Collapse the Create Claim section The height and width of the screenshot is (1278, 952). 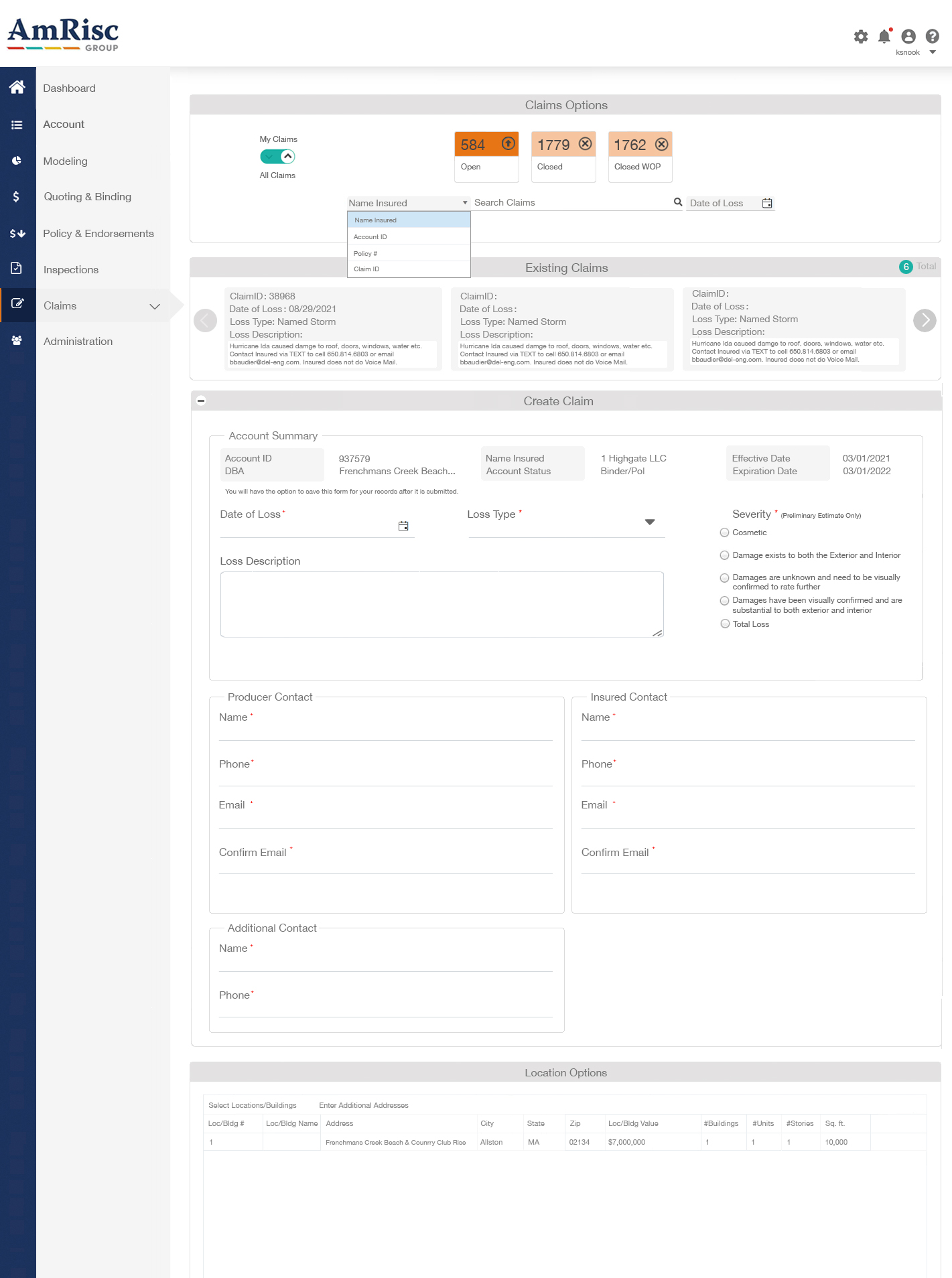point(201,401)
